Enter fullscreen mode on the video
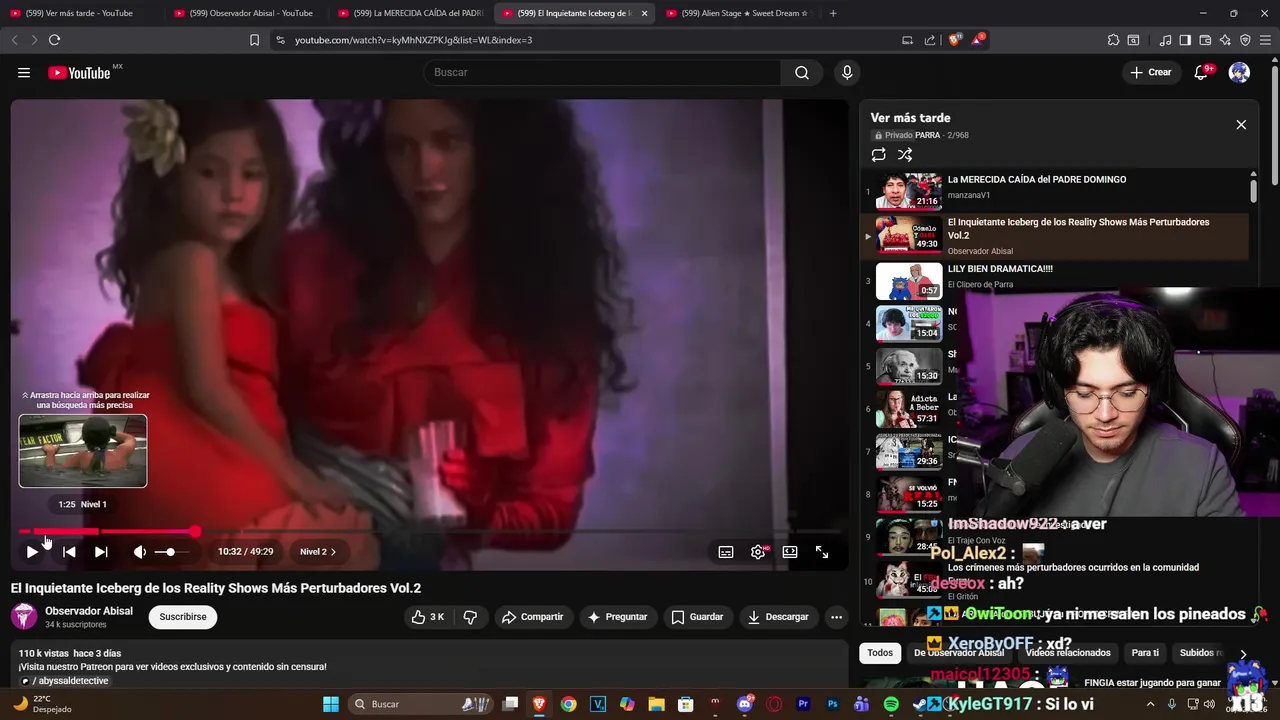The height and width of the screenshot is (720, 1280). pos(822,552)
